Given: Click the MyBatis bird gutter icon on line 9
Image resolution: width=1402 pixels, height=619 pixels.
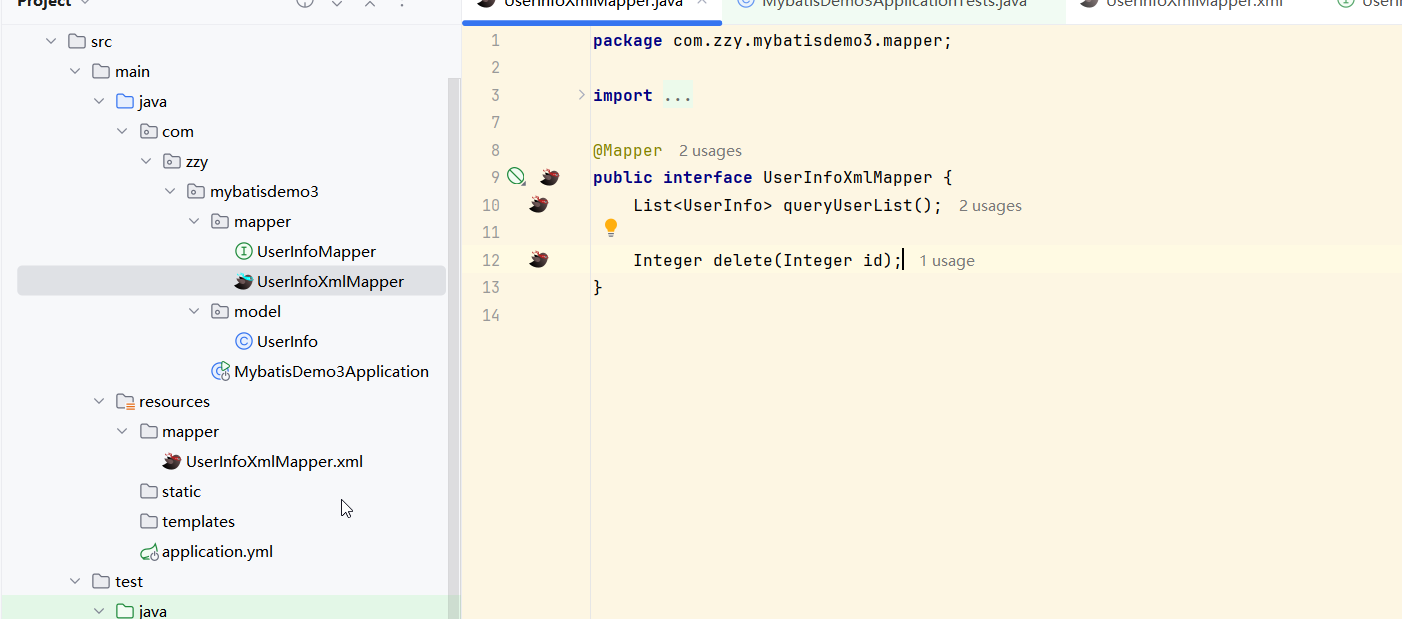Looking at the screenshot, I should pyautogui.click(x=549, y=177).
